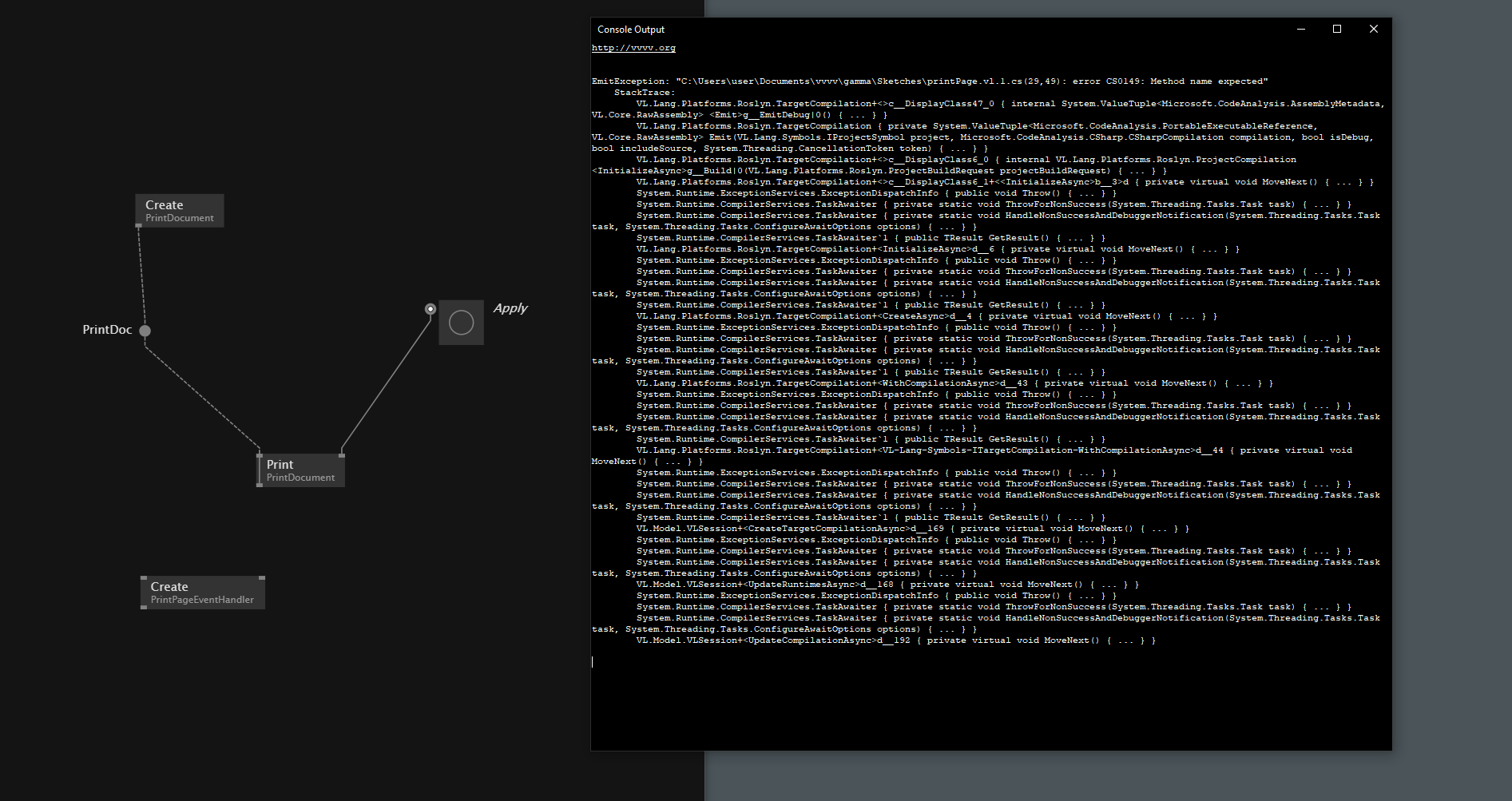The width and height of the screenshot is (1512, 801).
Task: Minimize the Console Output window
Action: (1301, 29)
